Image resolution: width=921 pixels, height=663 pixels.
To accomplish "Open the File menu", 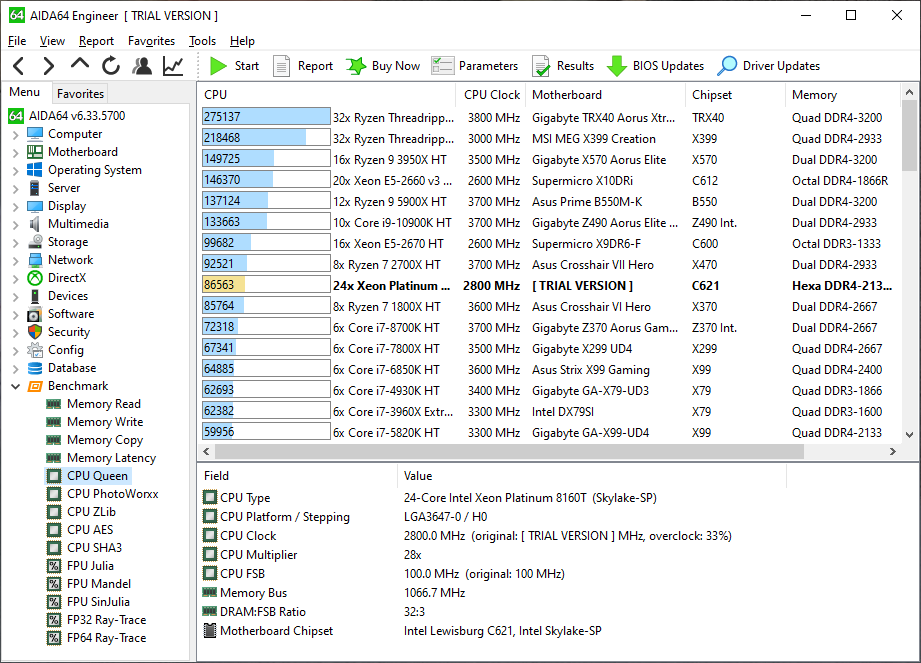I will [x=17, y=41].
